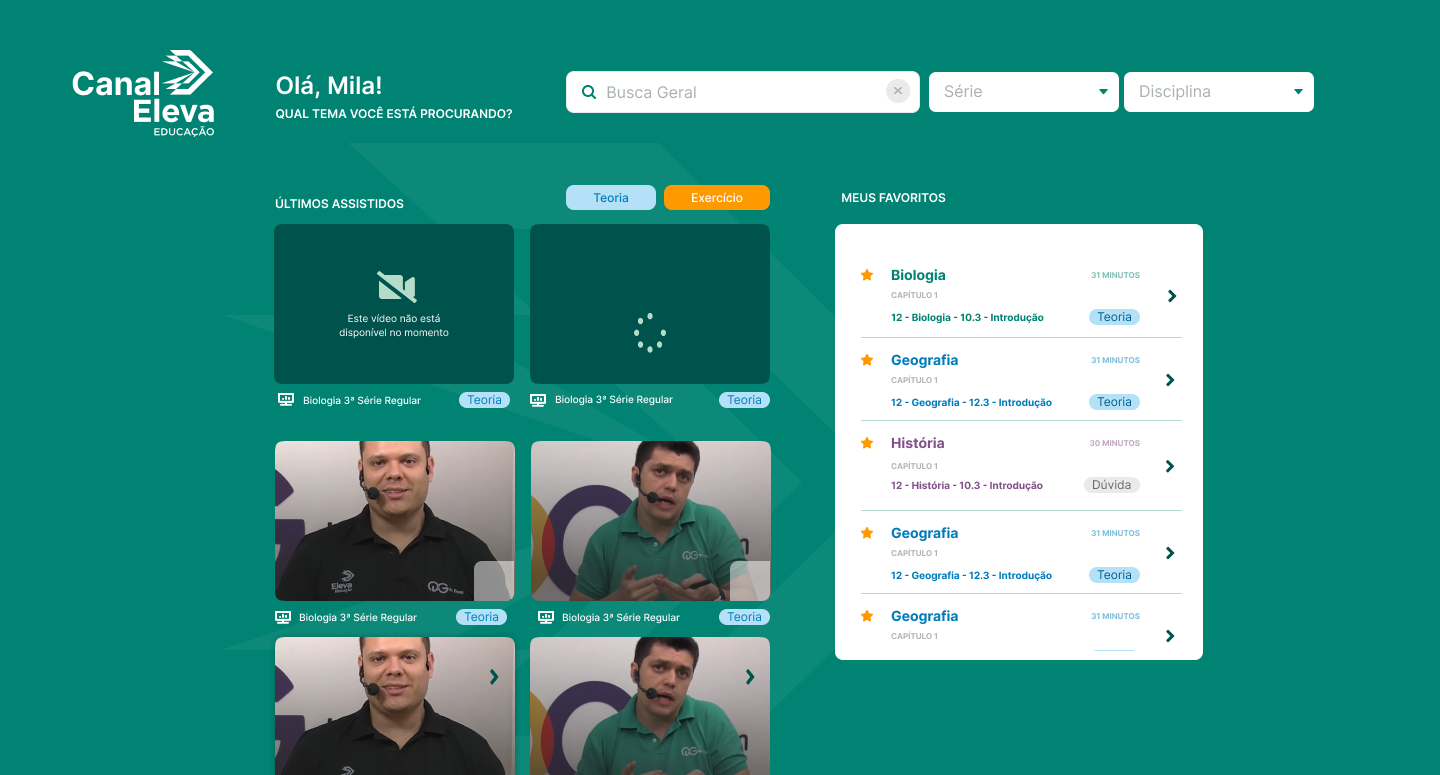Expand the Biologia favorite with its chevron
The image size is (1440, 775).
[1172, 296]
